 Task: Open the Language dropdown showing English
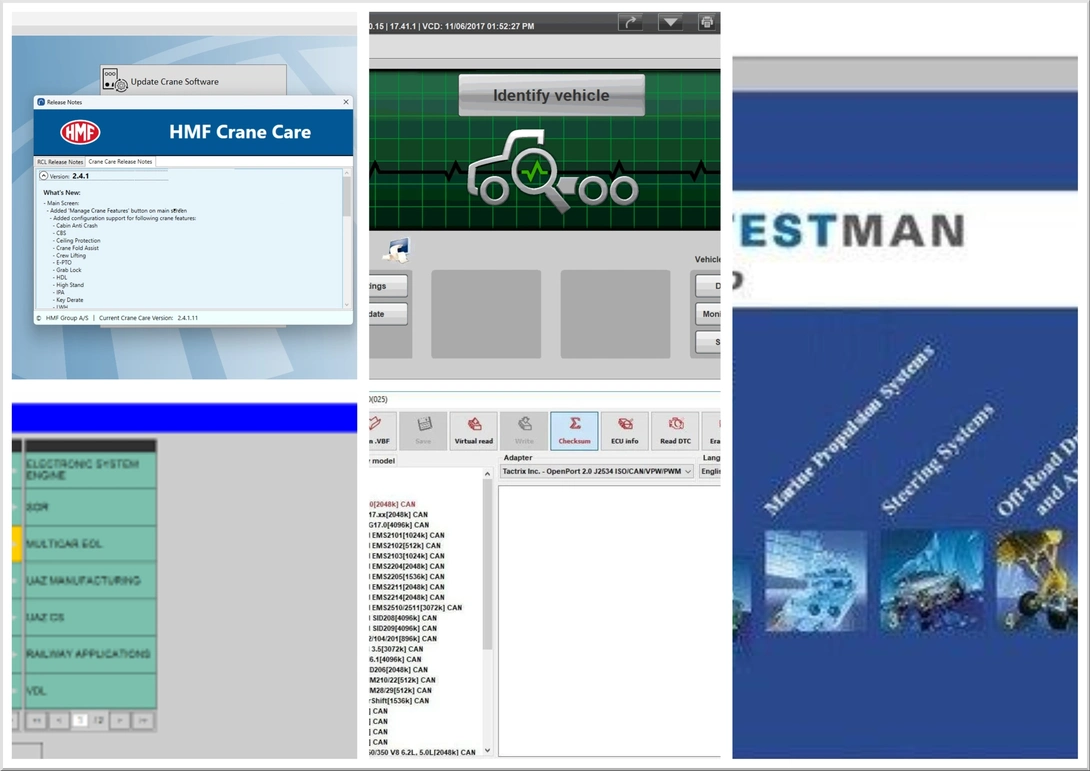tap(710, 471)
